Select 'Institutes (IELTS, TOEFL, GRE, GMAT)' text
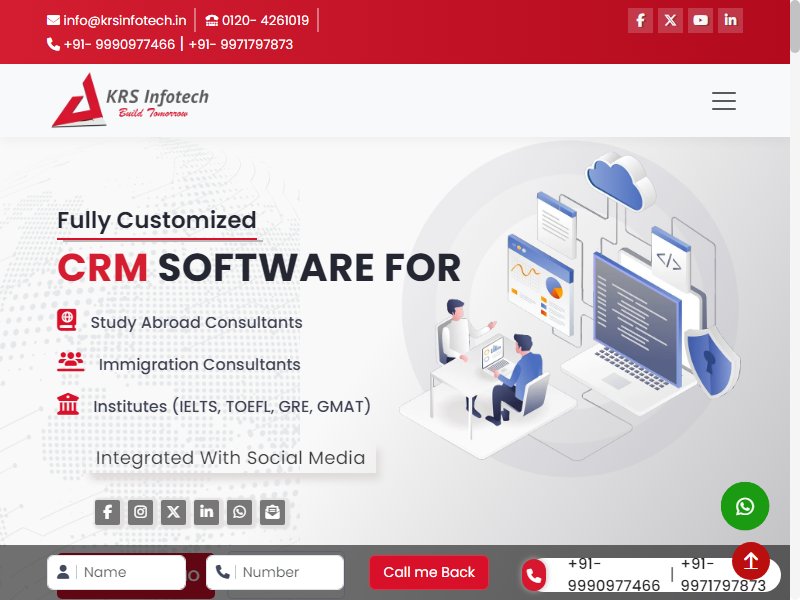 tap(232, 406)
